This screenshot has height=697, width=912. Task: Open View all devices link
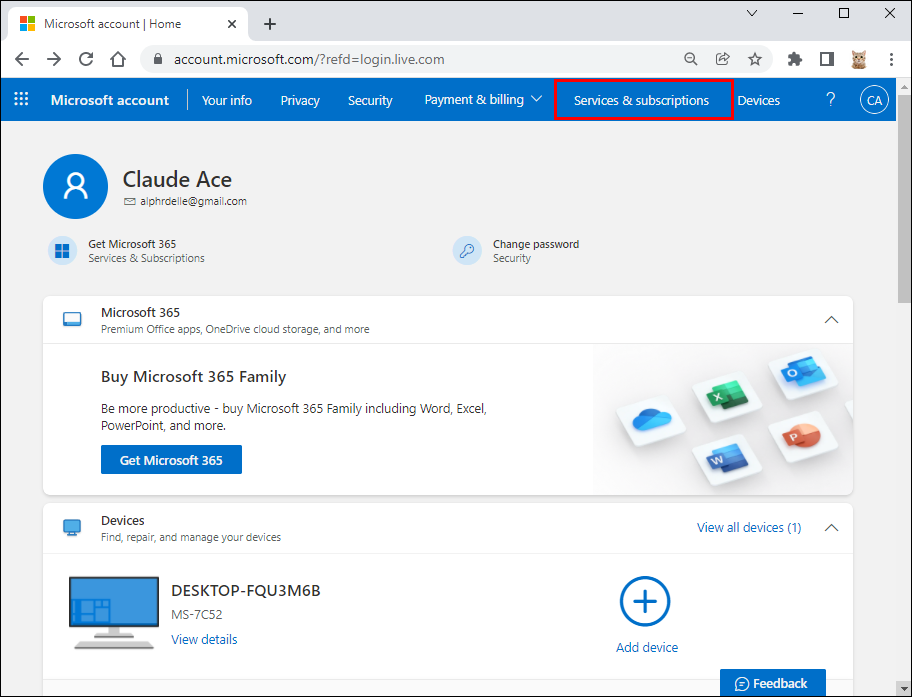pos(748,528)
